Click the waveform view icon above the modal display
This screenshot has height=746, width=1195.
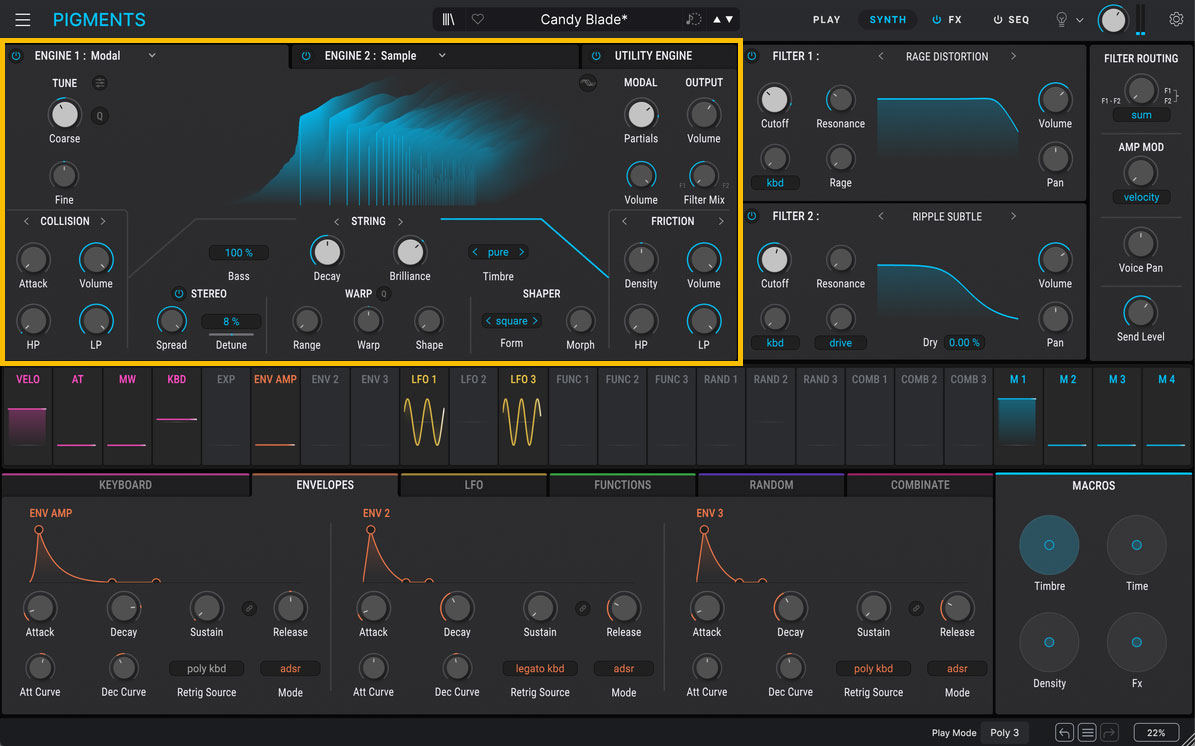click(588, 83)
